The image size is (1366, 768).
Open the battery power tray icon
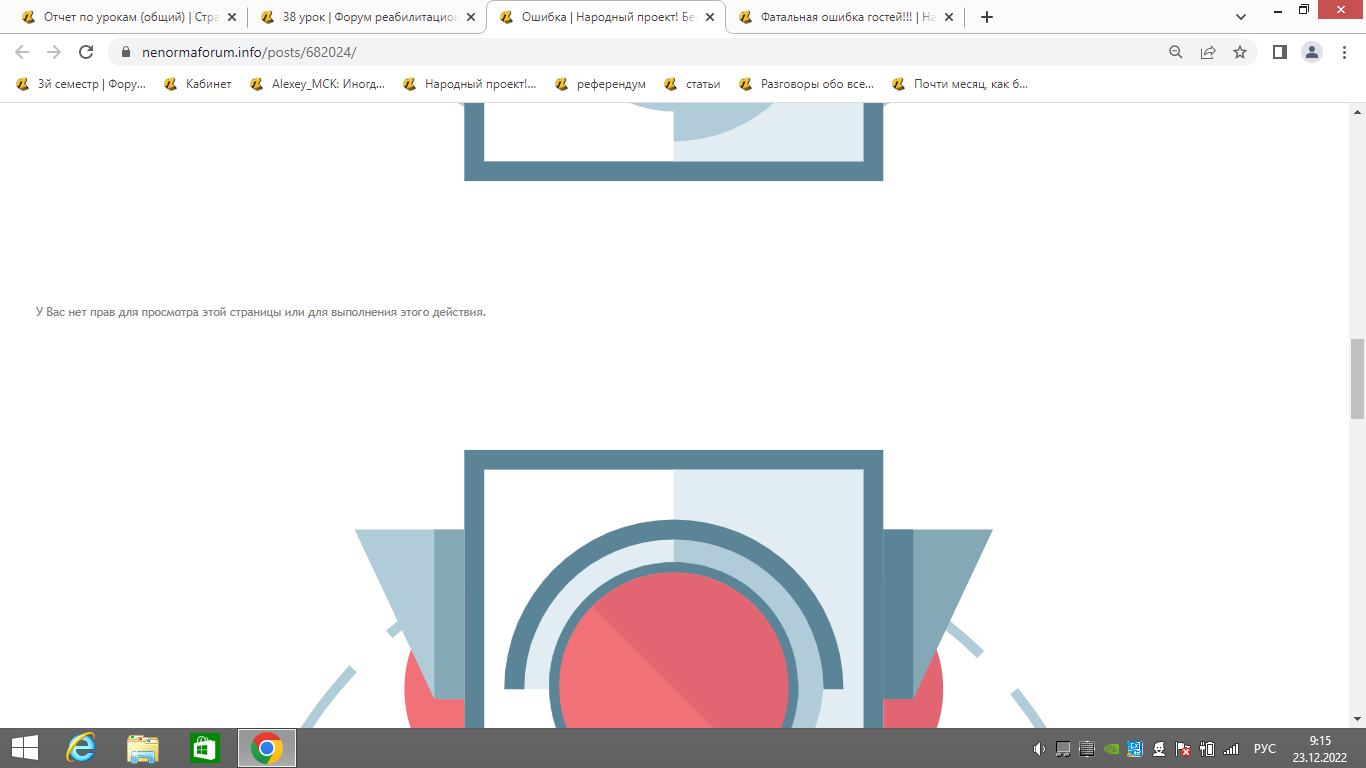(1207, 748)
